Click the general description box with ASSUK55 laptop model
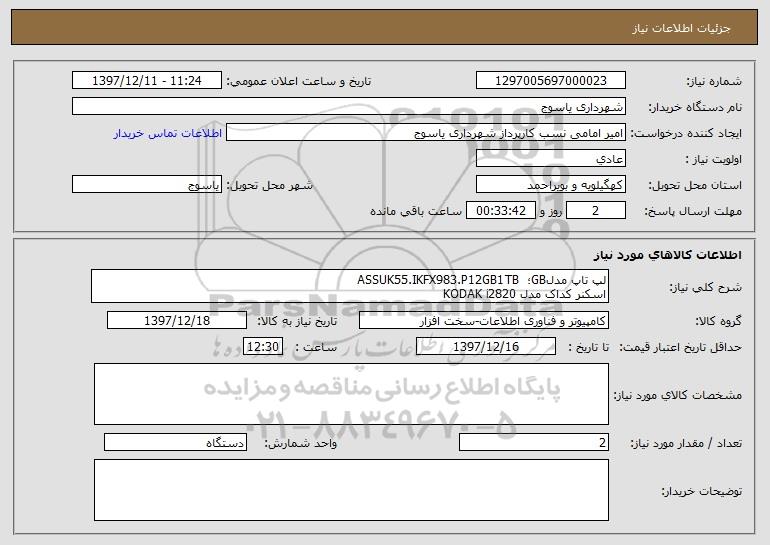770x545 pixels. tap(350, 286)
